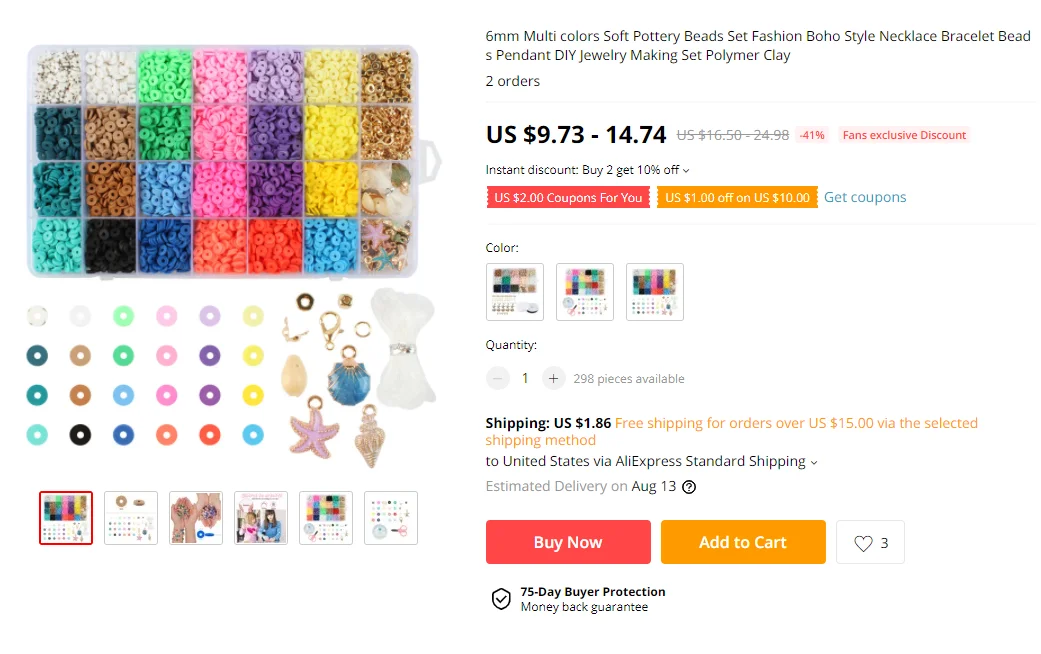This screenshot has width=1041, height=654.
Task: Click the Estimated Delivery help question mark
Action: click(x=689, y=487)
